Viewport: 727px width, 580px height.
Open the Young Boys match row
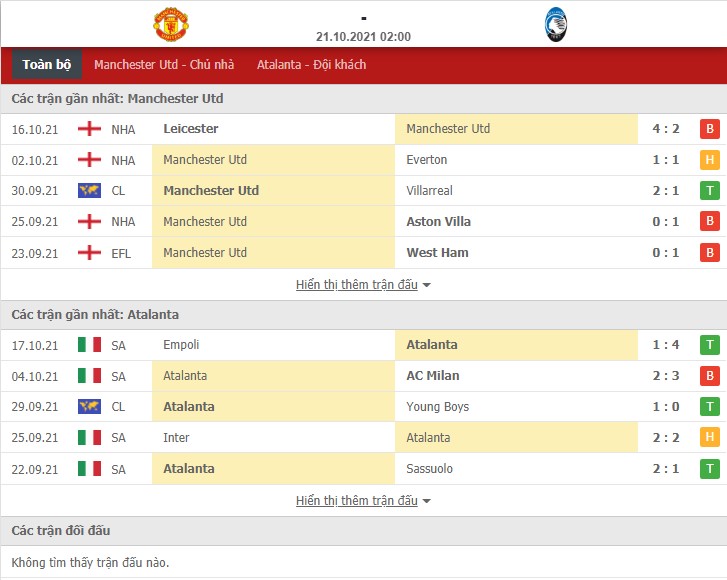tap(364, 407)
